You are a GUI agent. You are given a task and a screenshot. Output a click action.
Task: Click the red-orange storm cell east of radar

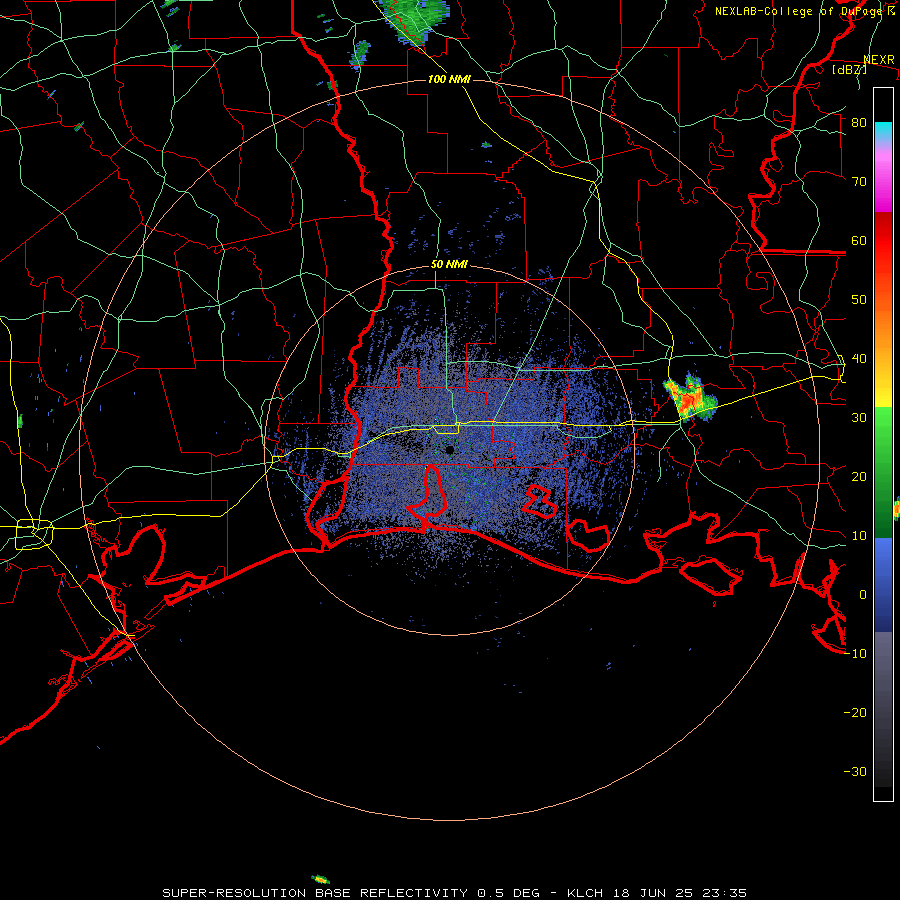(690, 397)
